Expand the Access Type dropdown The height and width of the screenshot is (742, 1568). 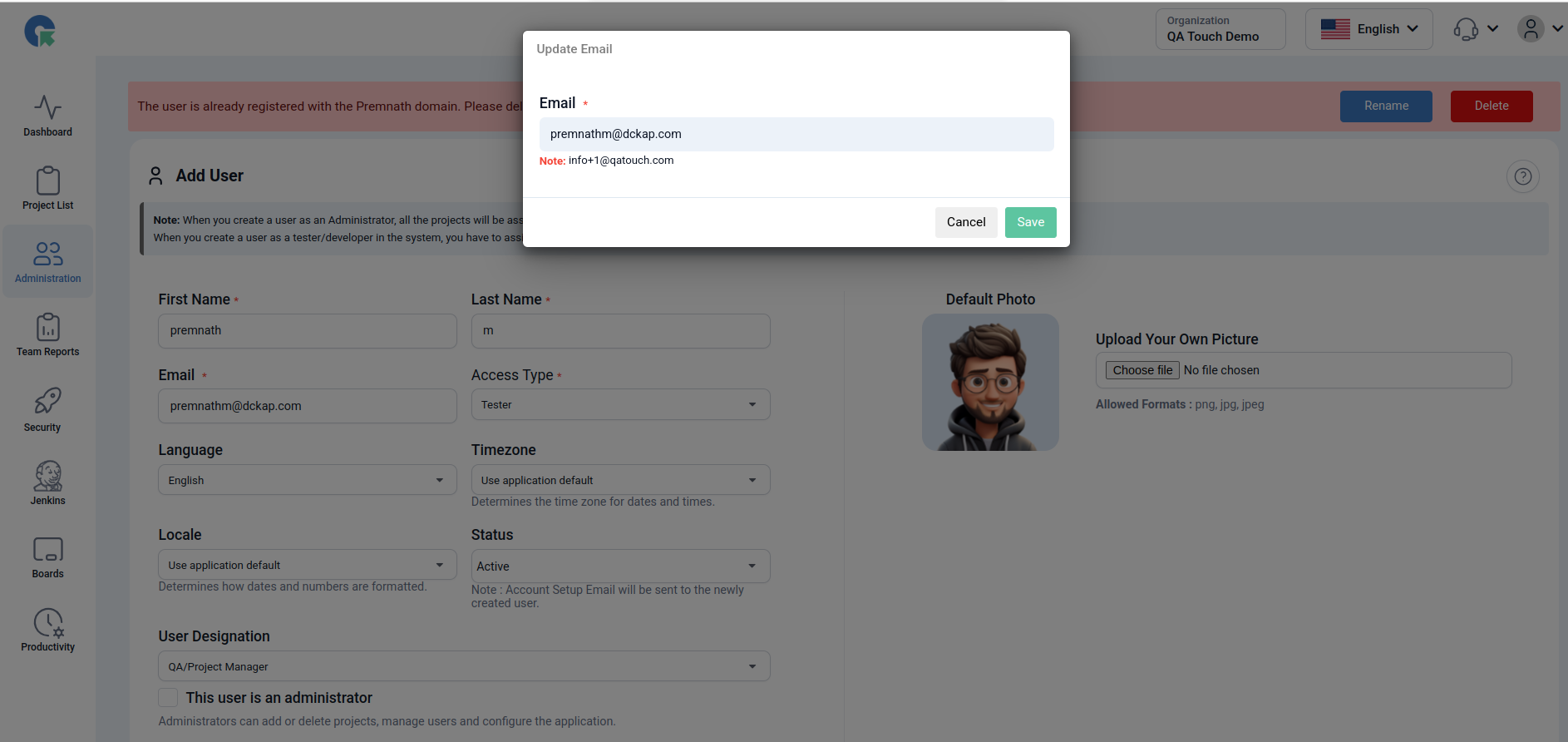(x=620, y=405)
